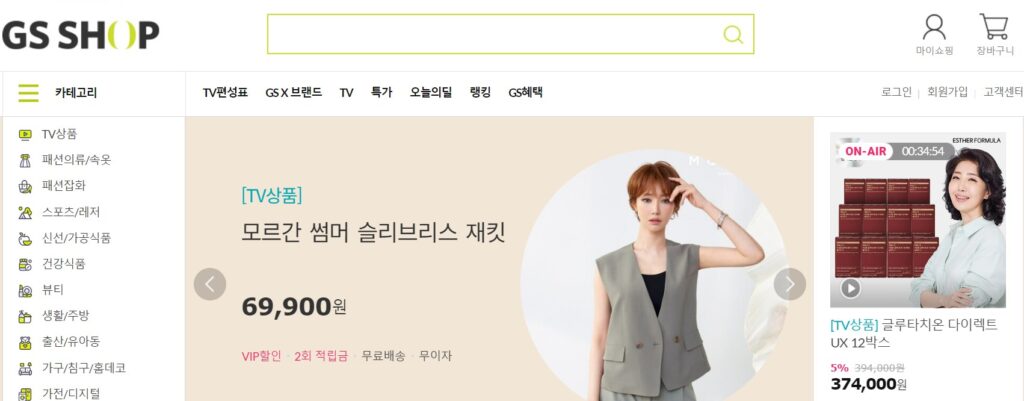Open the 장바구니 shopping cart icon
Screen dimensions: 1024x401
(x=993, y=27)
